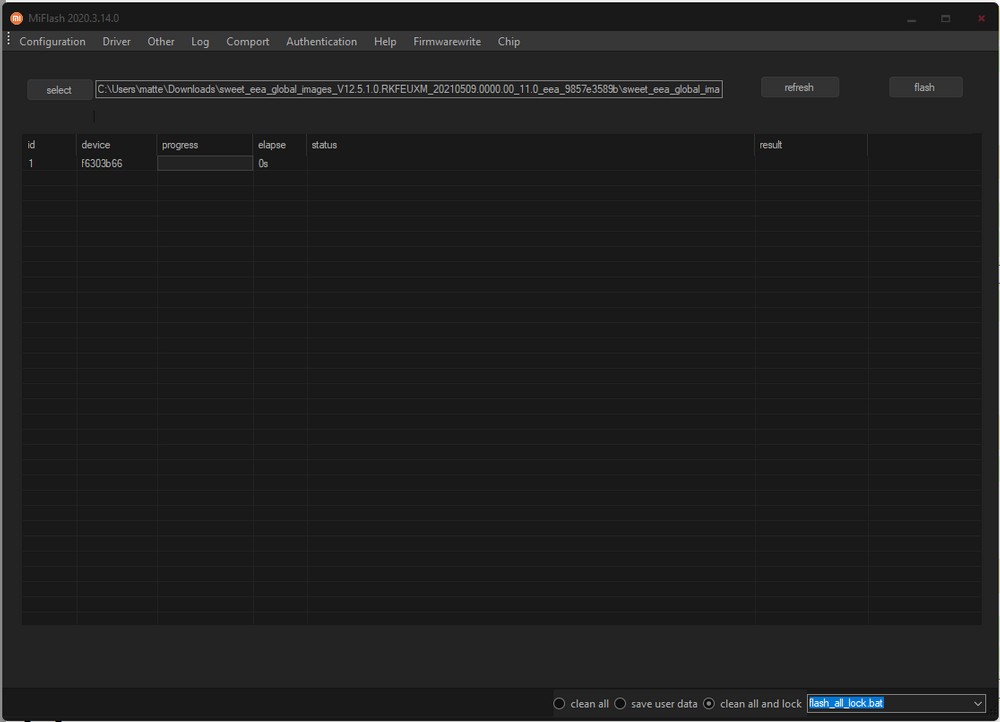Choose the 'save user data' radio option

point(620,704)
